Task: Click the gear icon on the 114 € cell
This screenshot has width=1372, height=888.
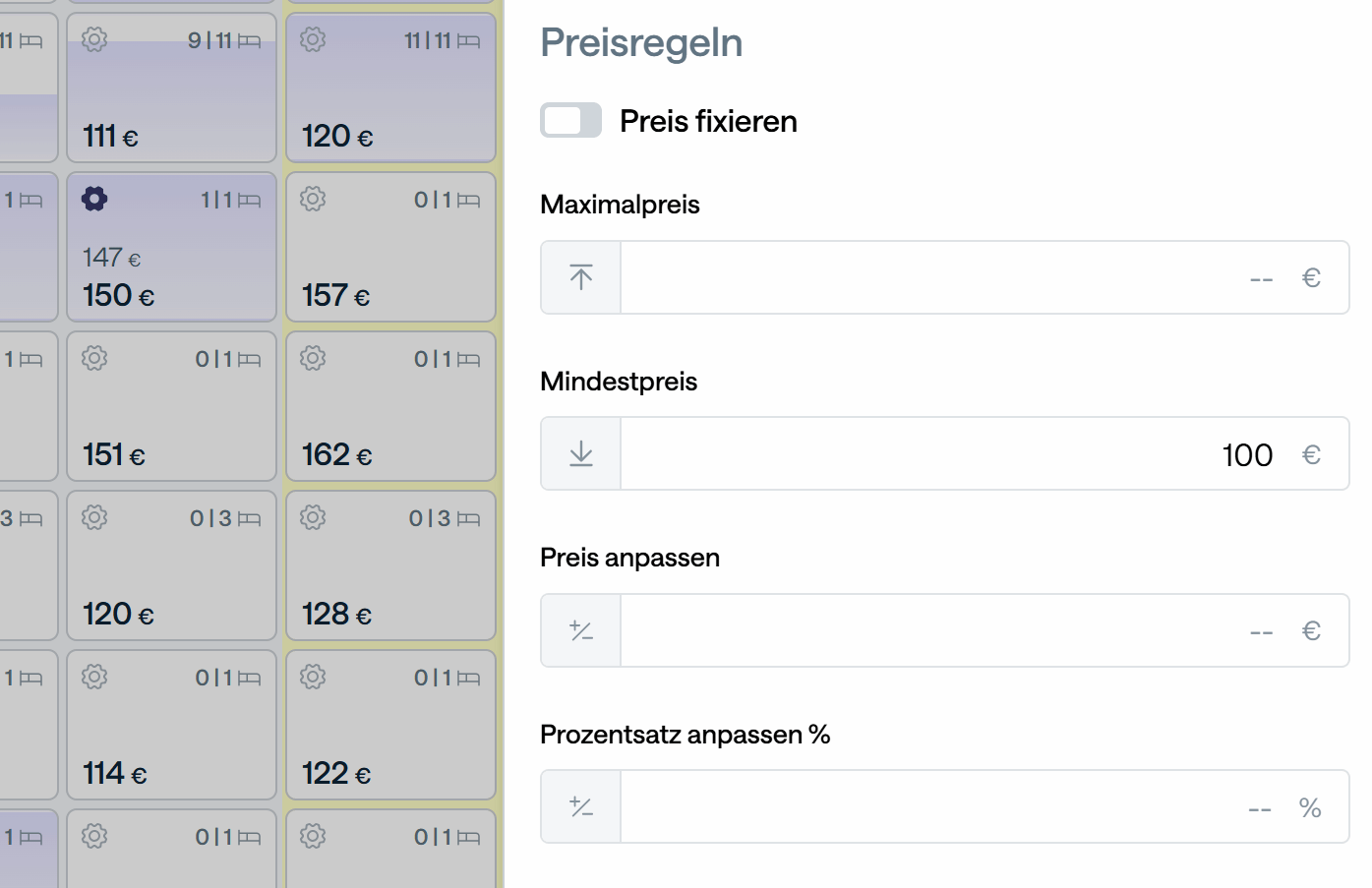Action: pos(94,677)
